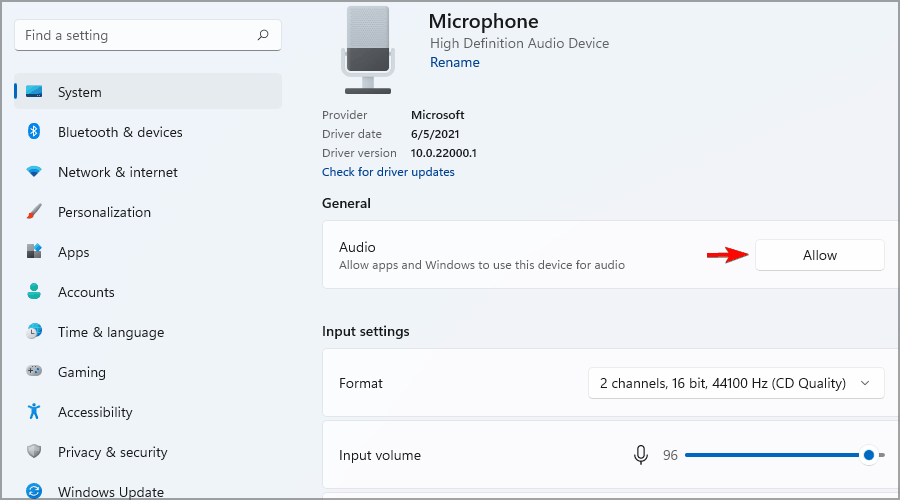Open the Format dropdown
Image resolution: width=900 pixels, height=500 pixels.
click(736, 383)
